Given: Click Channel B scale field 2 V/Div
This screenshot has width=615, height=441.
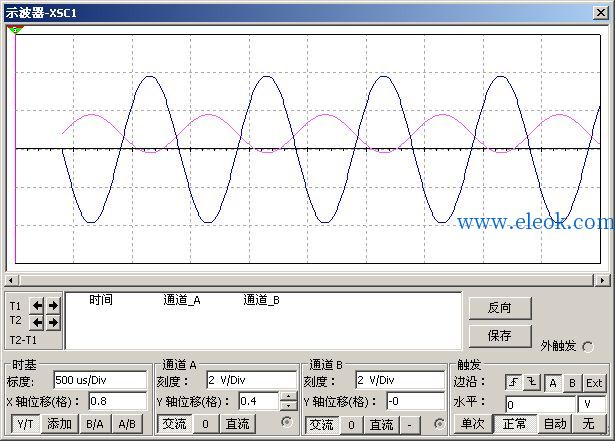Looking at the screenshot, I should [400, 380].
